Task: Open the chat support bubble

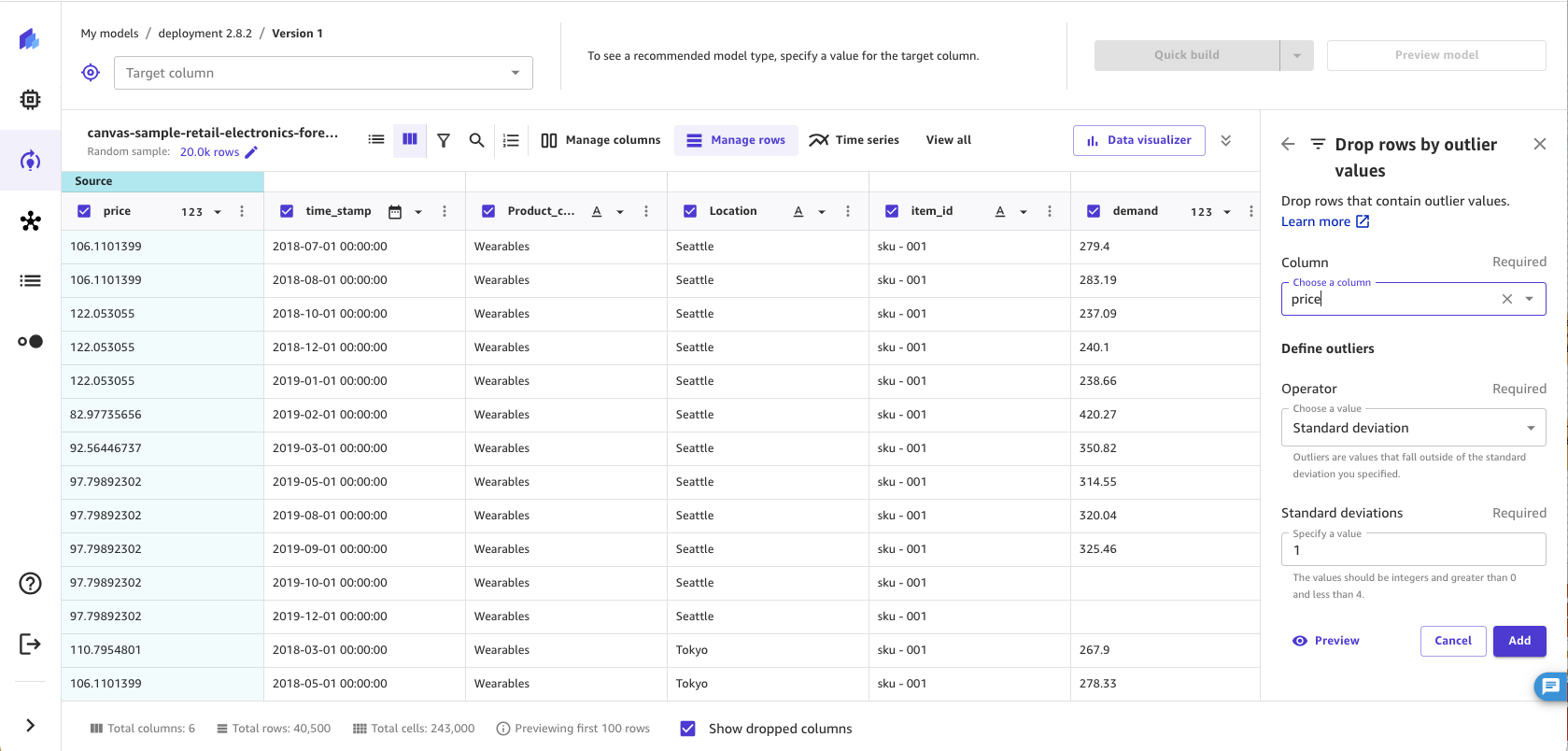Action: (1550, 687)
